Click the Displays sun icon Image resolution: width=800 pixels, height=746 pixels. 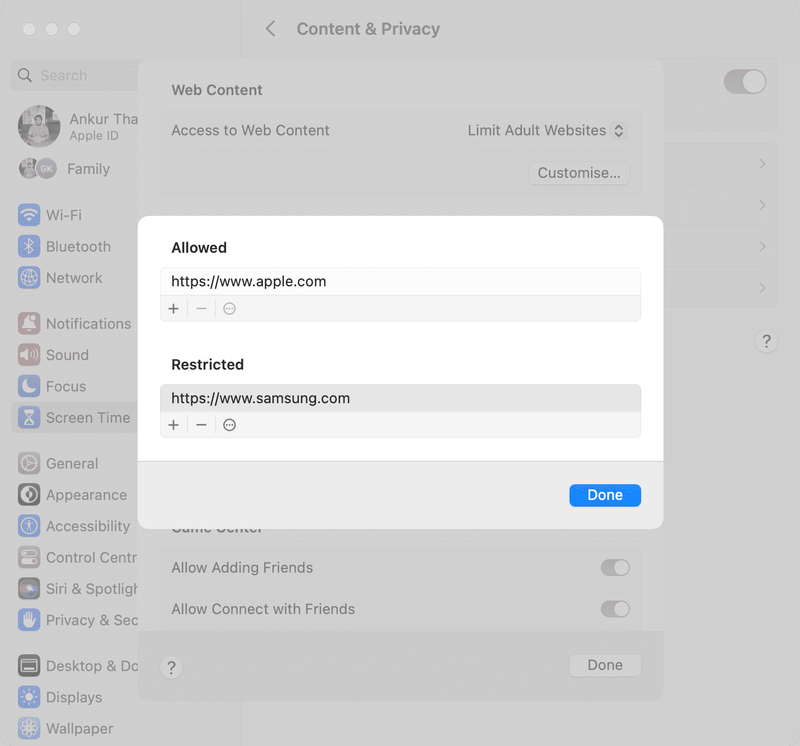(x=29, y=697)
